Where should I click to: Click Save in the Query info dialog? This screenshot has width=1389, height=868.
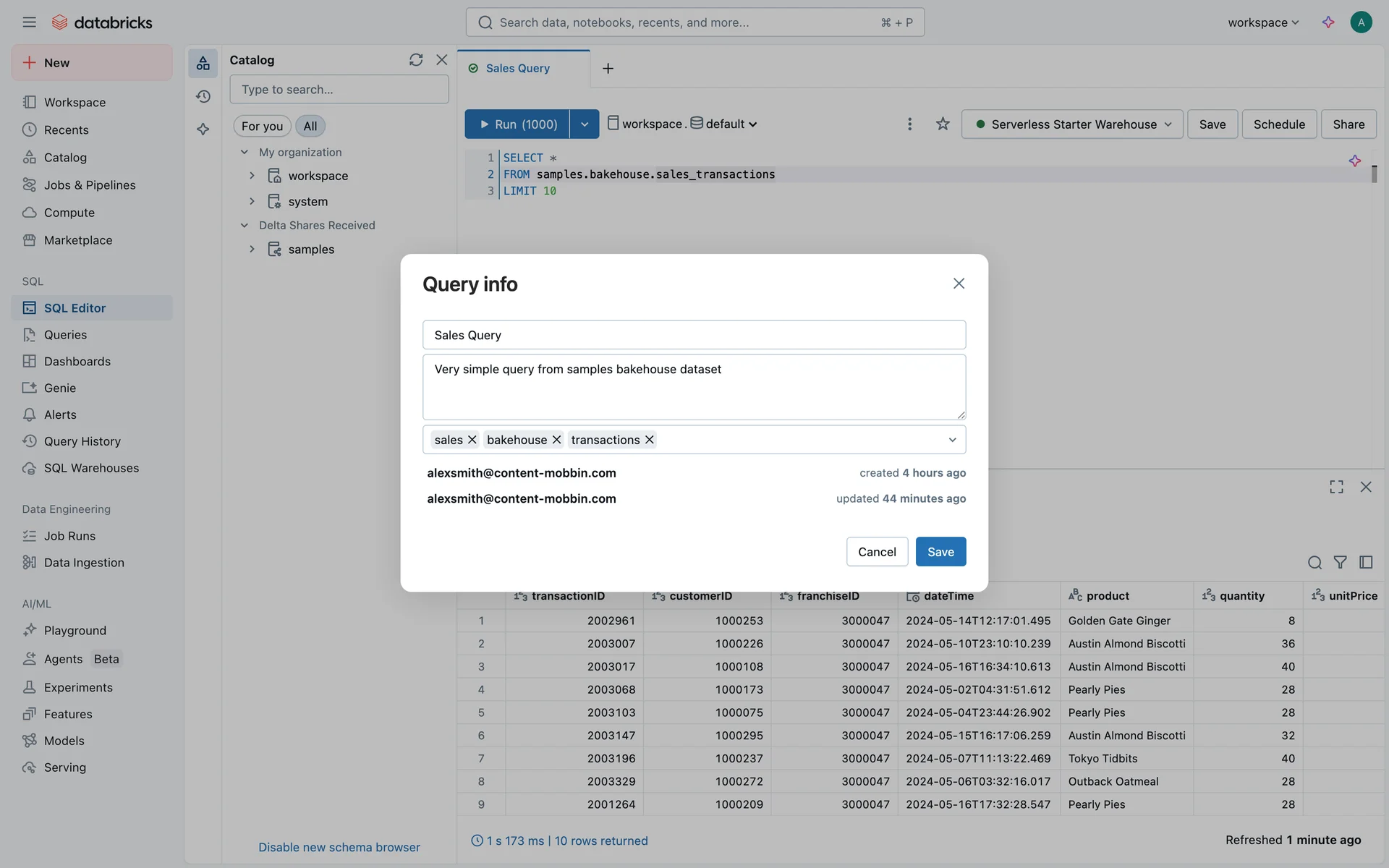pos(940,552)
